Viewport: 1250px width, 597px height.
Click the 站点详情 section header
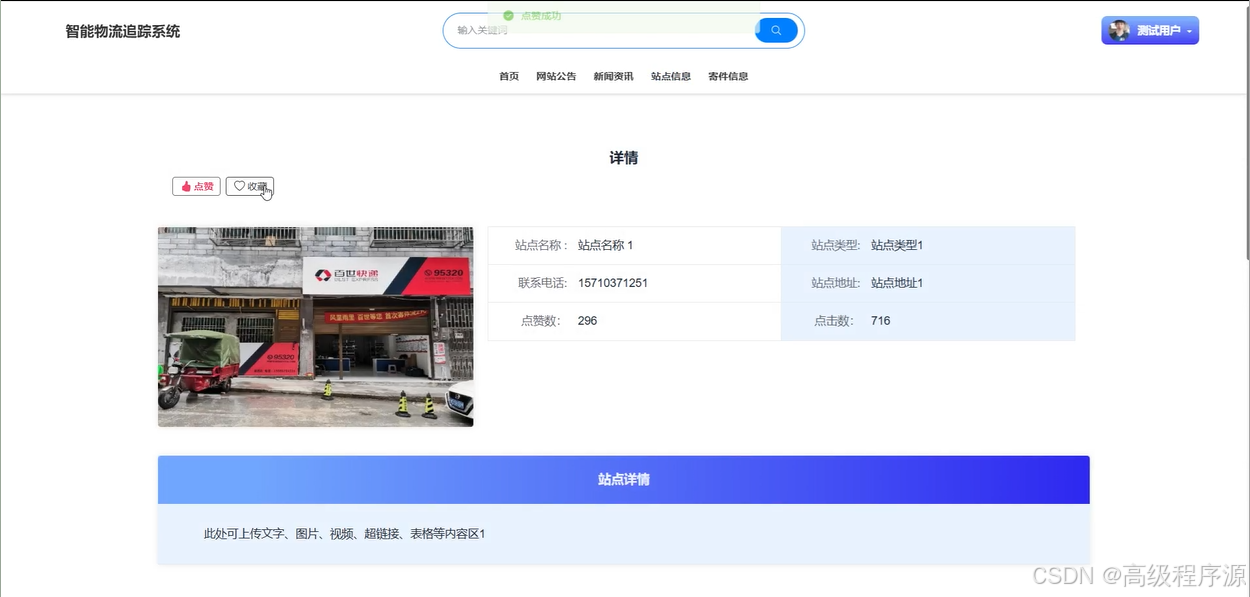[624, 480]
